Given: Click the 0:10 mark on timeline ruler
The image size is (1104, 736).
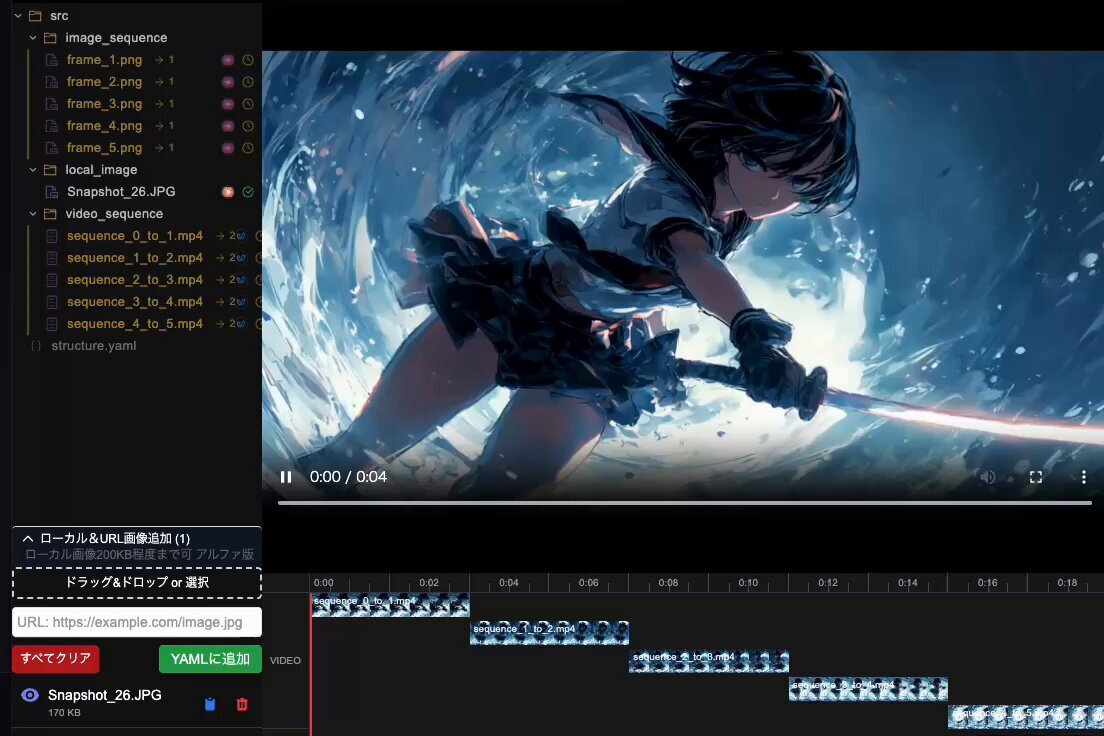Looking at the screenshot, I should 748,582.
